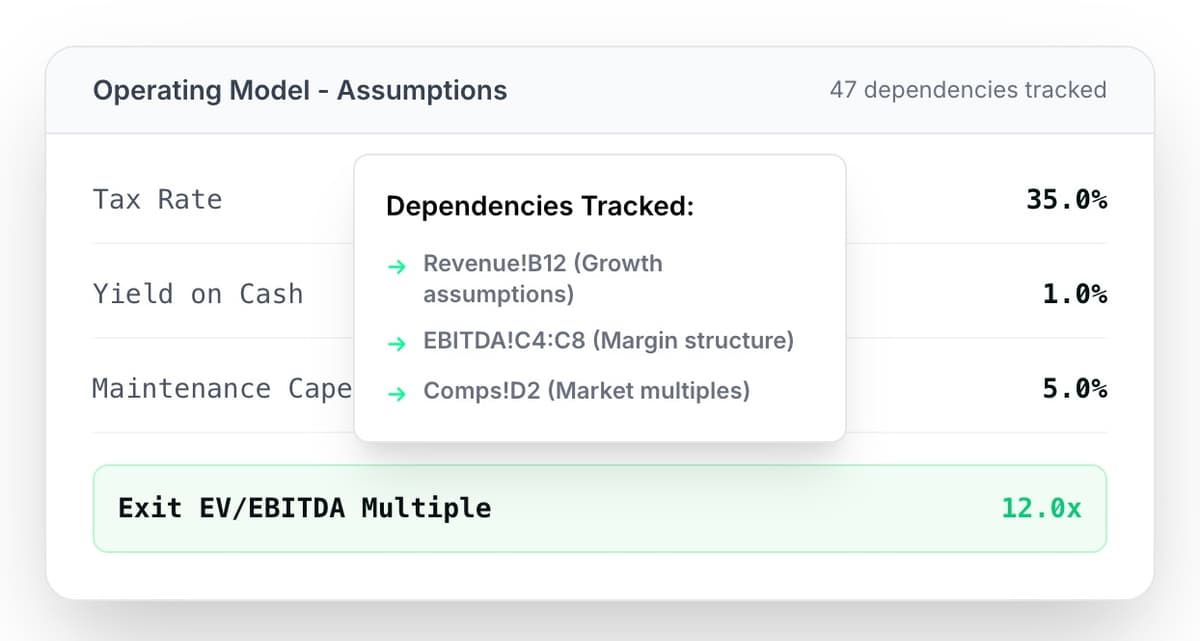1200x641 pixels.
Task: Jump to the EBITDA!C4:C8 range reference
Action: pyautogui.click(x=504, y=341)
